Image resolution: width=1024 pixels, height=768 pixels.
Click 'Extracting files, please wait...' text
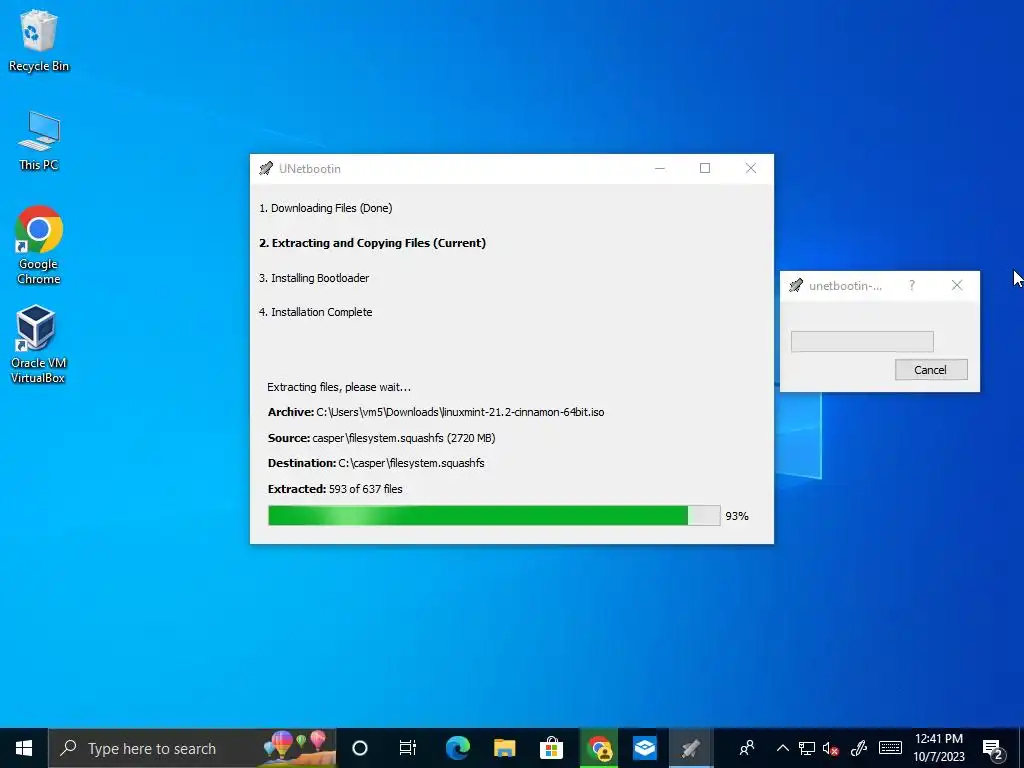[x=339, y=387]
